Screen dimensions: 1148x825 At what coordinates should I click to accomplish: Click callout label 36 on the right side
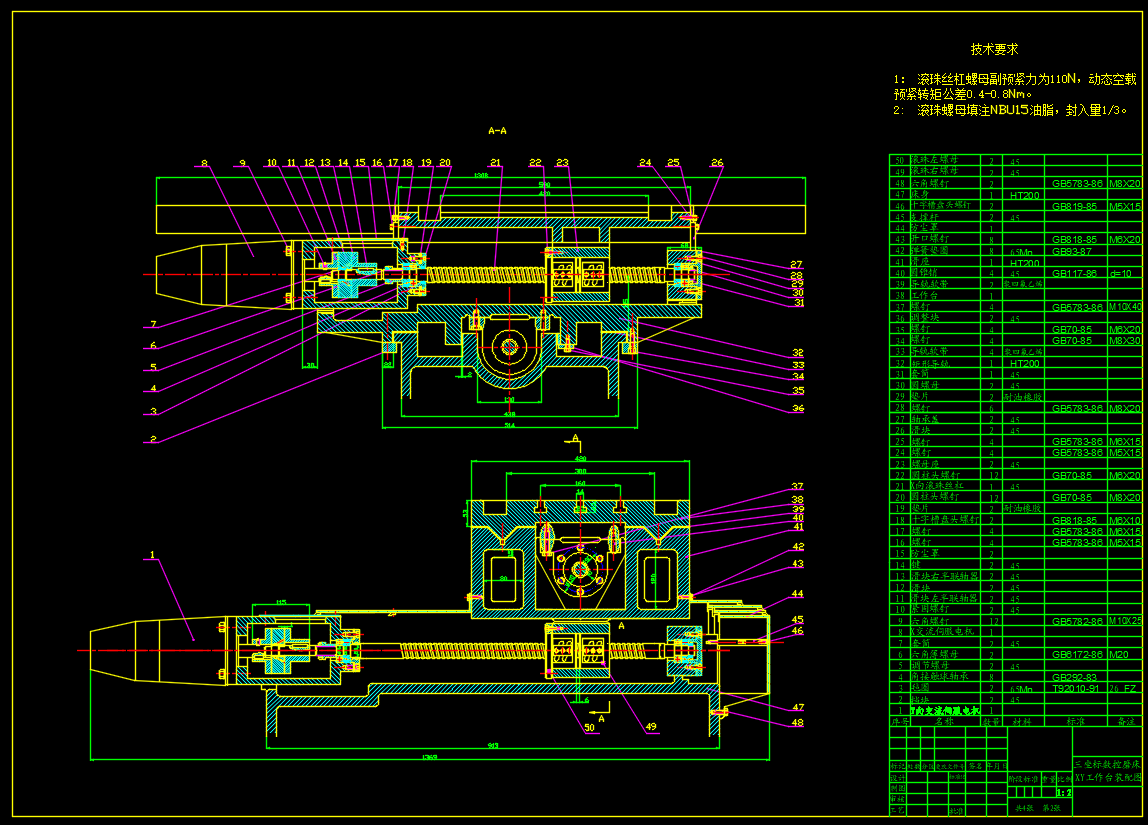798,408
